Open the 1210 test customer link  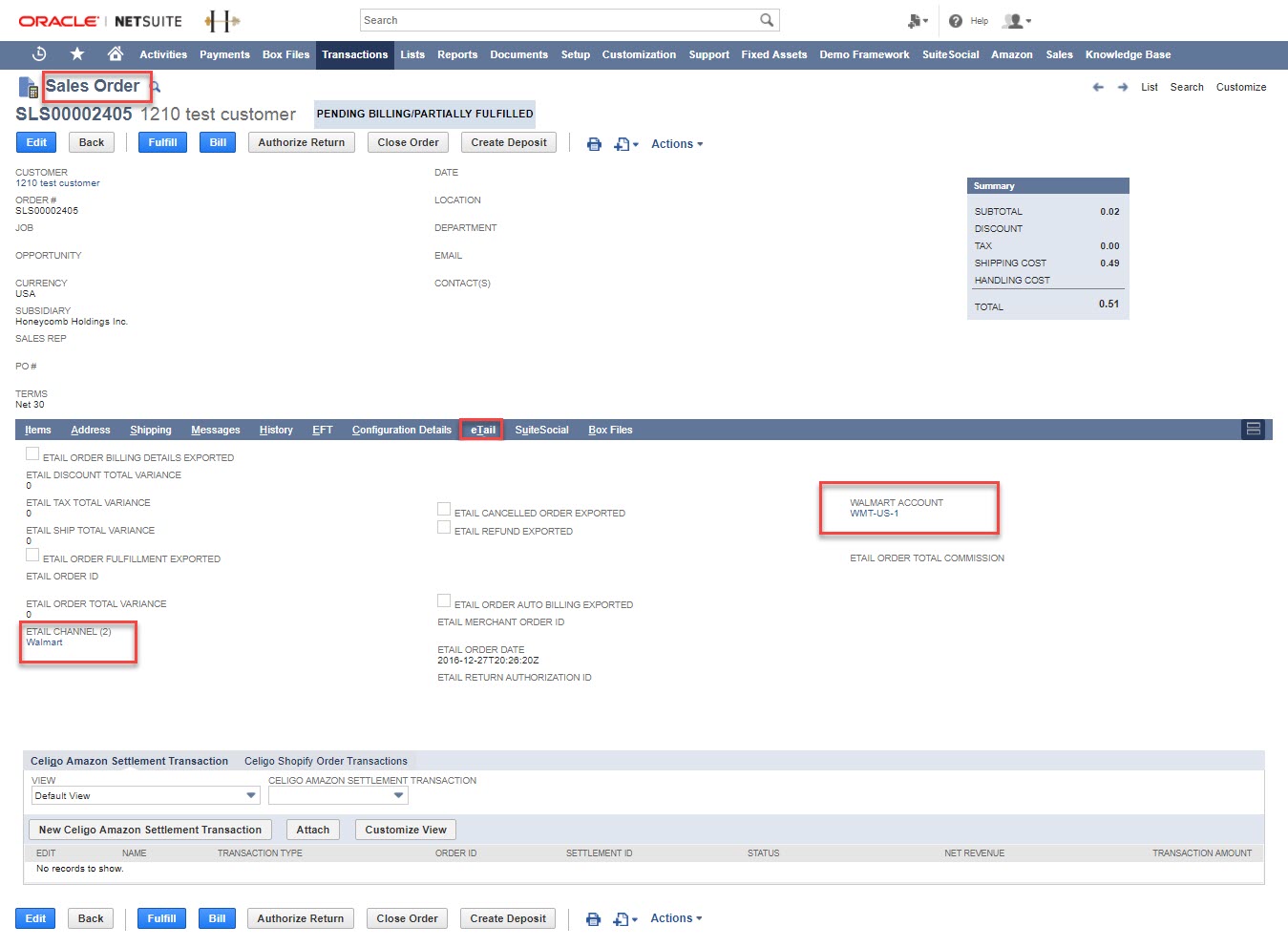point(57,183)
